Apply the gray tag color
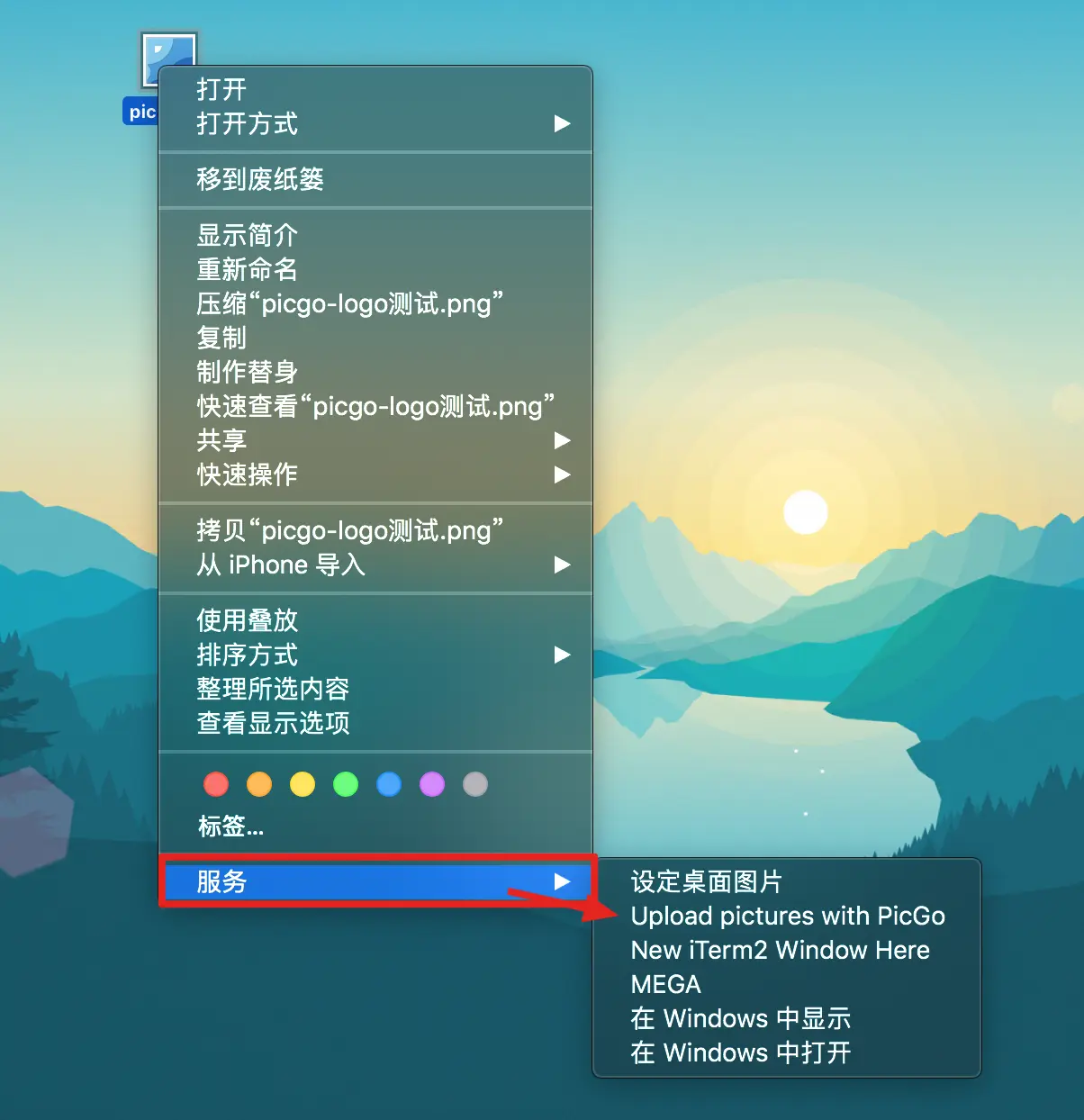The height and width of the screenshot is (1120, 1084). pyautogui.click(x=475, y=784)
